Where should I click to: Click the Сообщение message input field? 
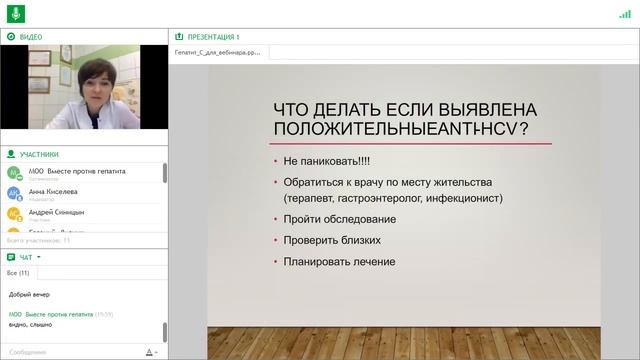pos(73,352)
